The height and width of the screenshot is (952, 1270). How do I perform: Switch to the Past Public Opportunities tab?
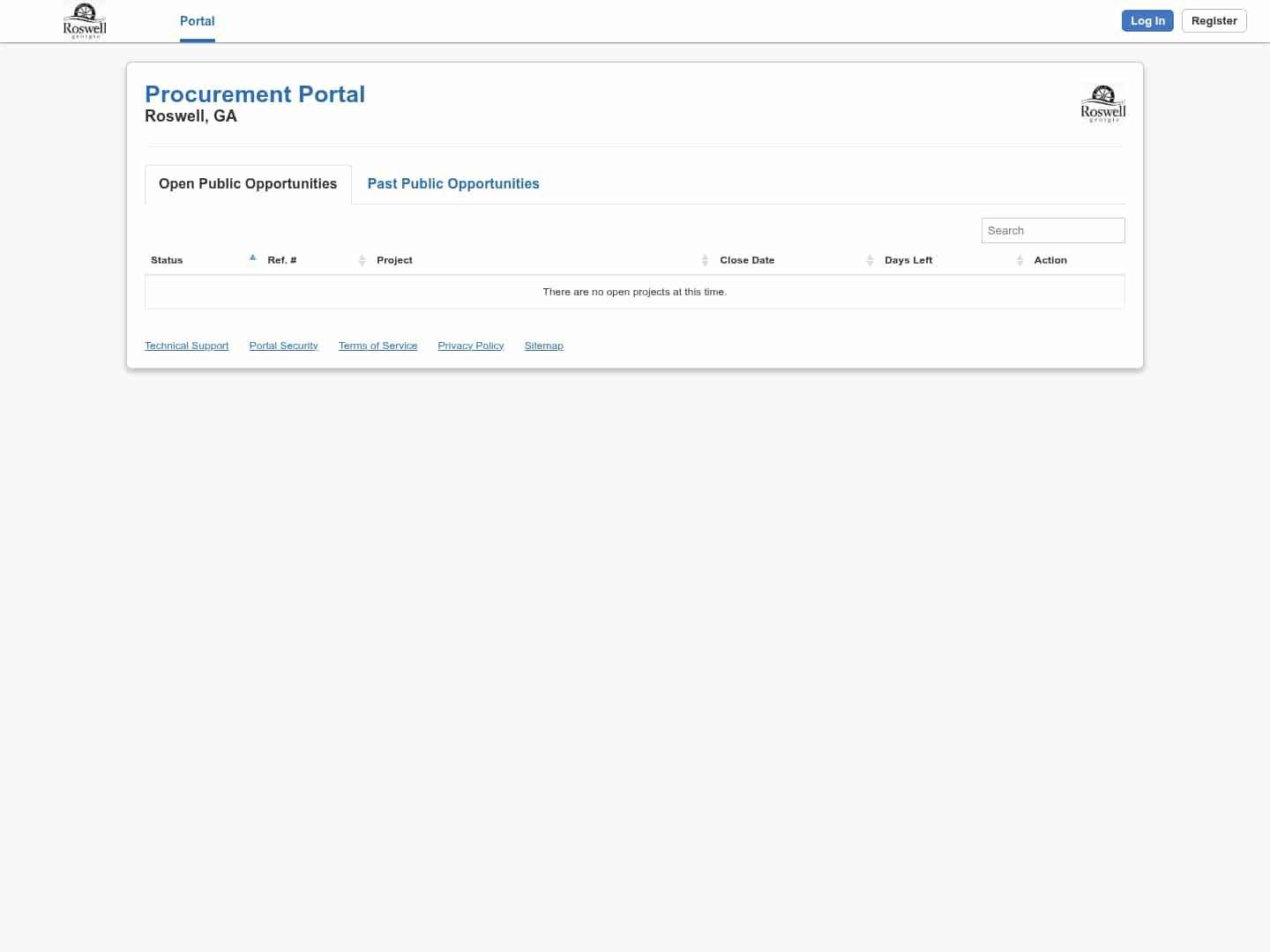point(453,183)
